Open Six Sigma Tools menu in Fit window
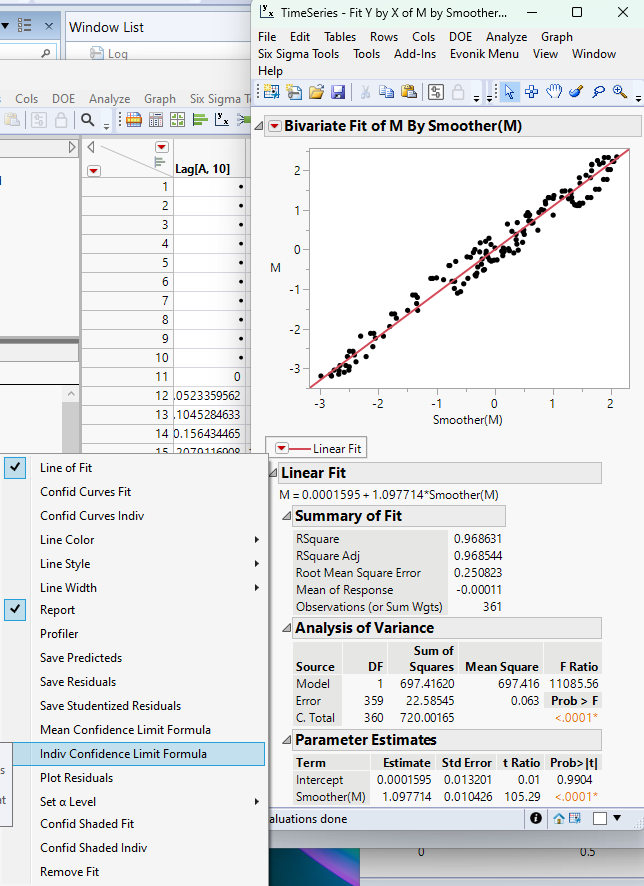The height and width of the screenshot is (886, 644). click(298, 54)
